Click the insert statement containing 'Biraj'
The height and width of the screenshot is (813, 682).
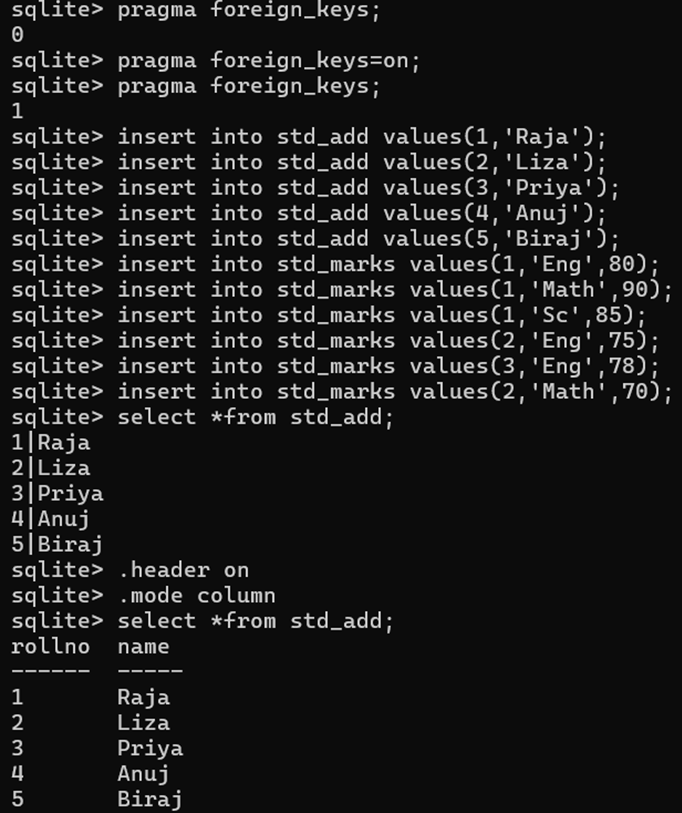pyautogui.click(x=368, y=239)
